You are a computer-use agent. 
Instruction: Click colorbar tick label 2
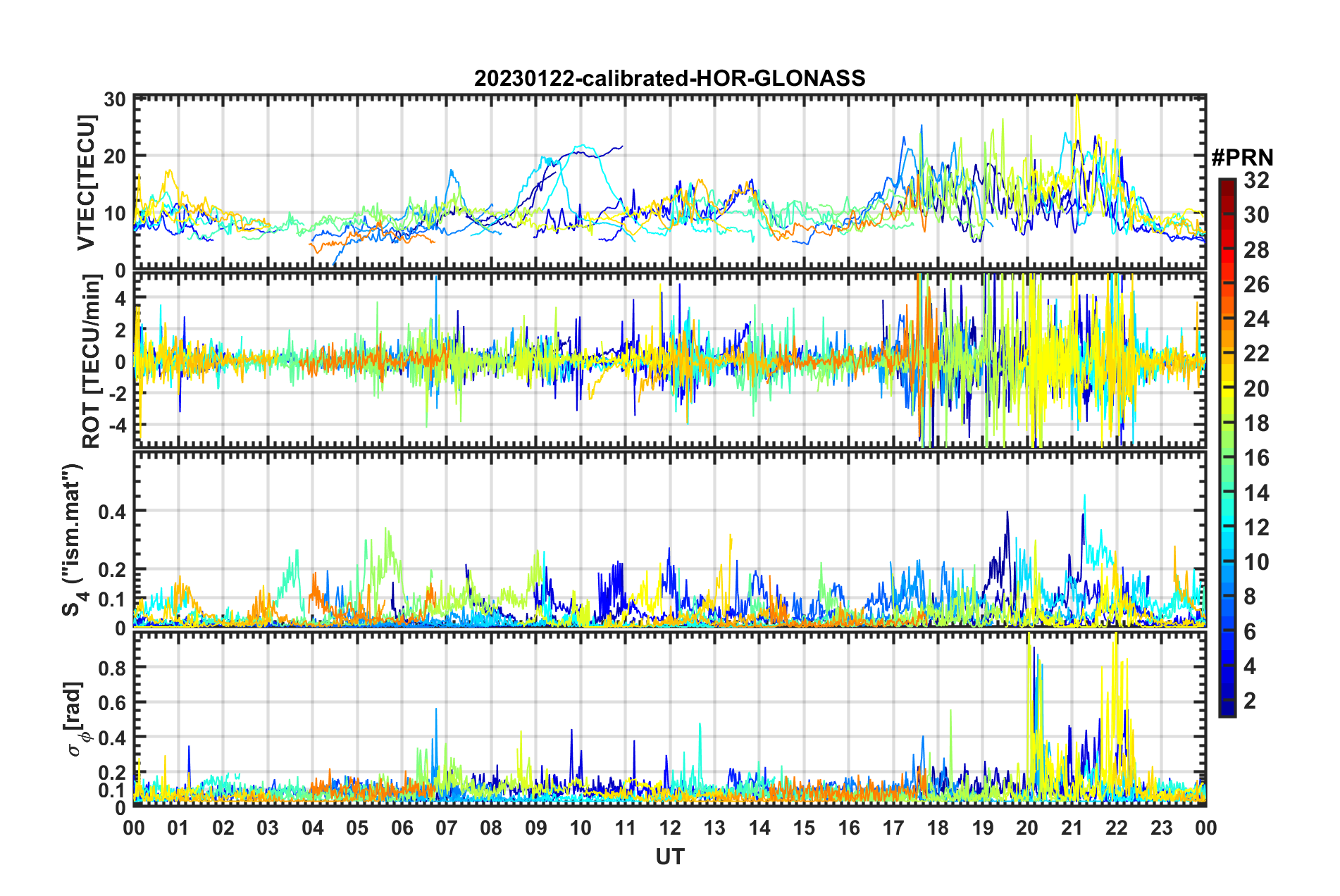point(1250,701)
